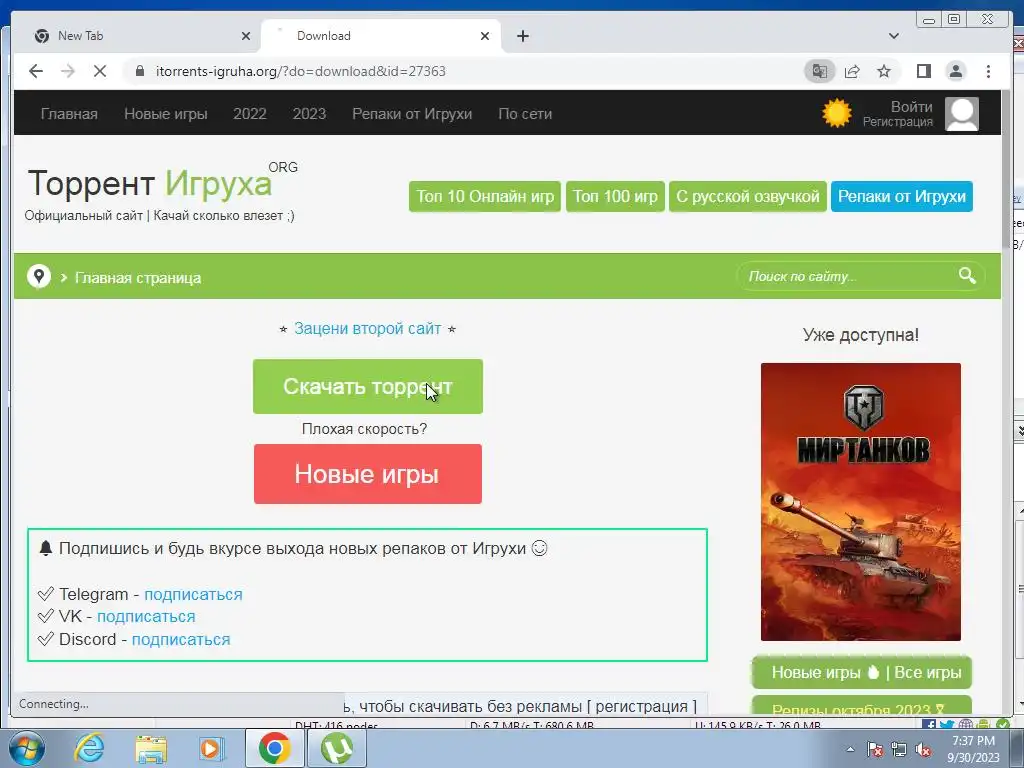Open the Зацени второй сайт link
The width and height of the screenshot is (1024, 768).
368,328
